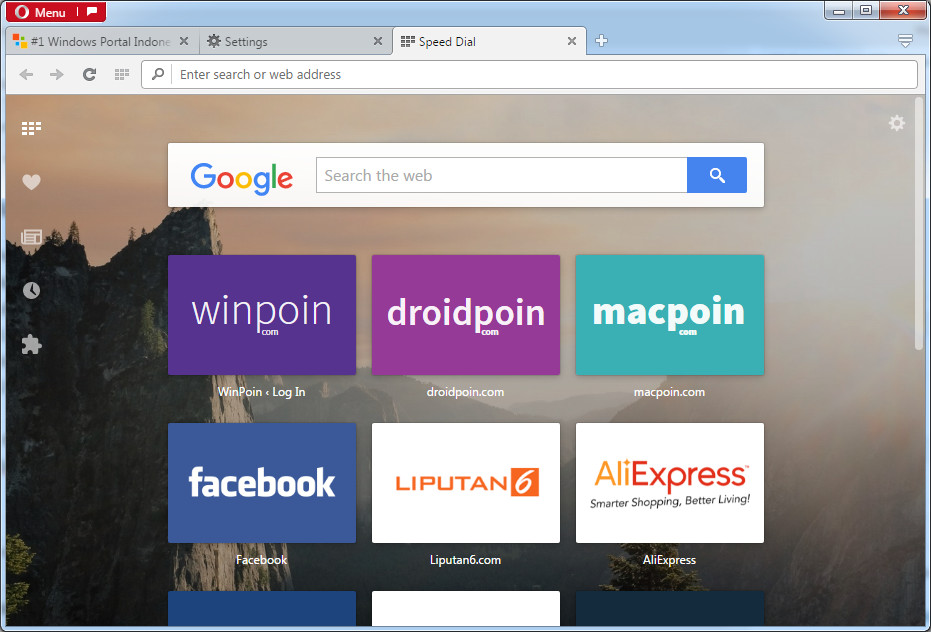The image size is (931, 632).
Task: Close the Settings tab
Action: tap(378, 41)
